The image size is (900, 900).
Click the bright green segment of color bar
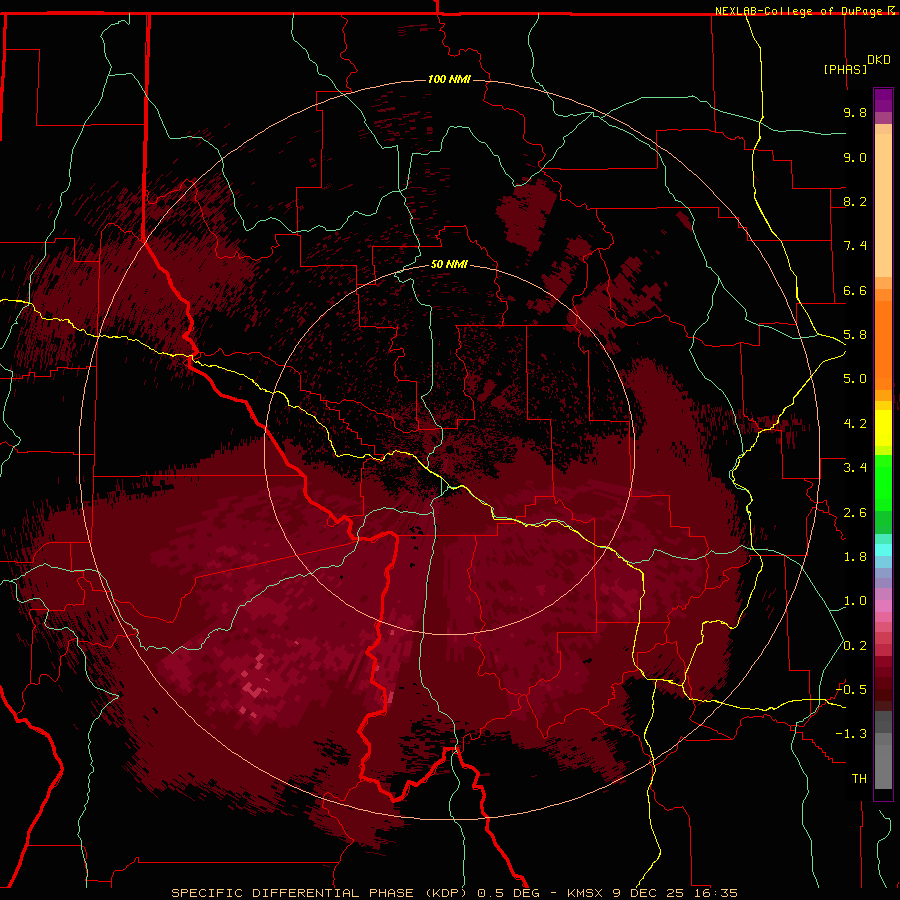pos(883,483)
